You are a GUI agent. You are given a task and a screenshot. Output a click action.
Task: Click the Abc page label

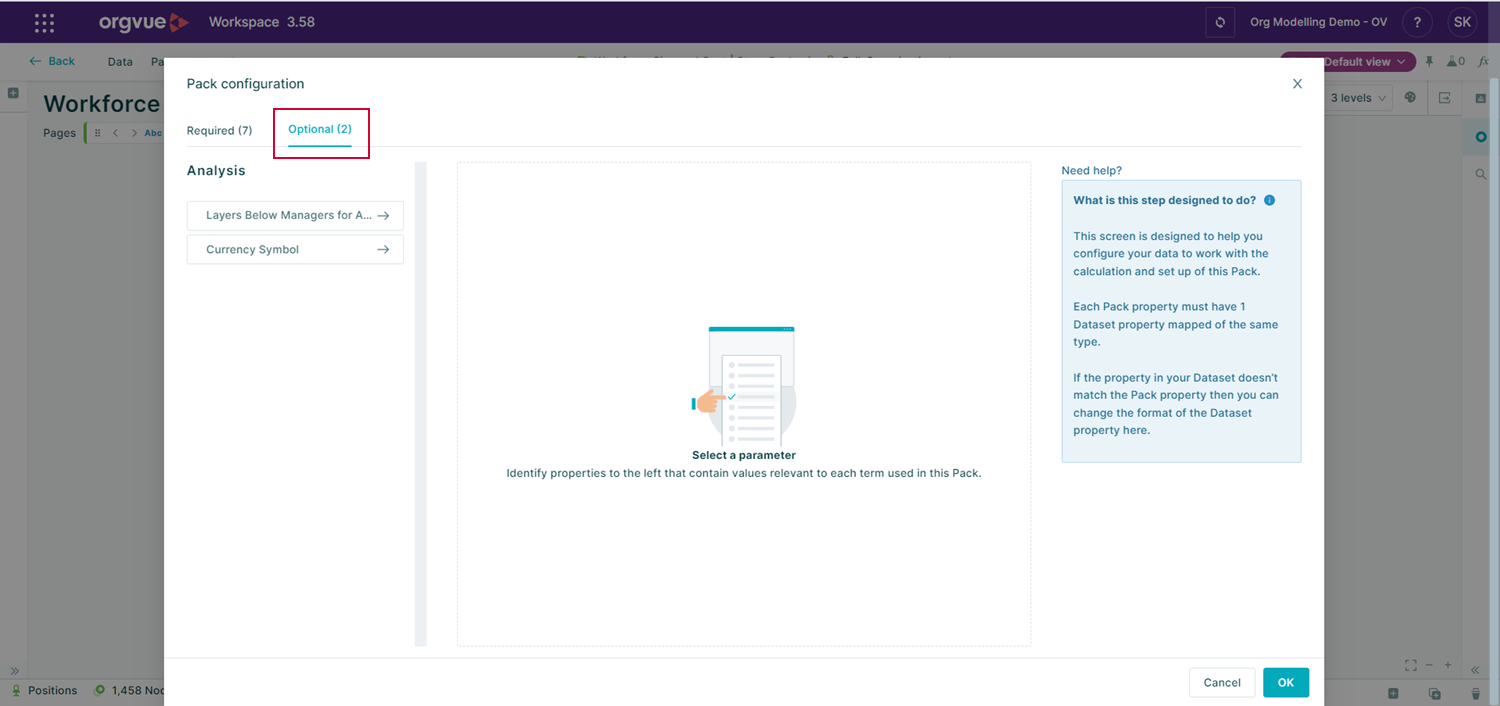pyautogui.click(x=153, y=133)
